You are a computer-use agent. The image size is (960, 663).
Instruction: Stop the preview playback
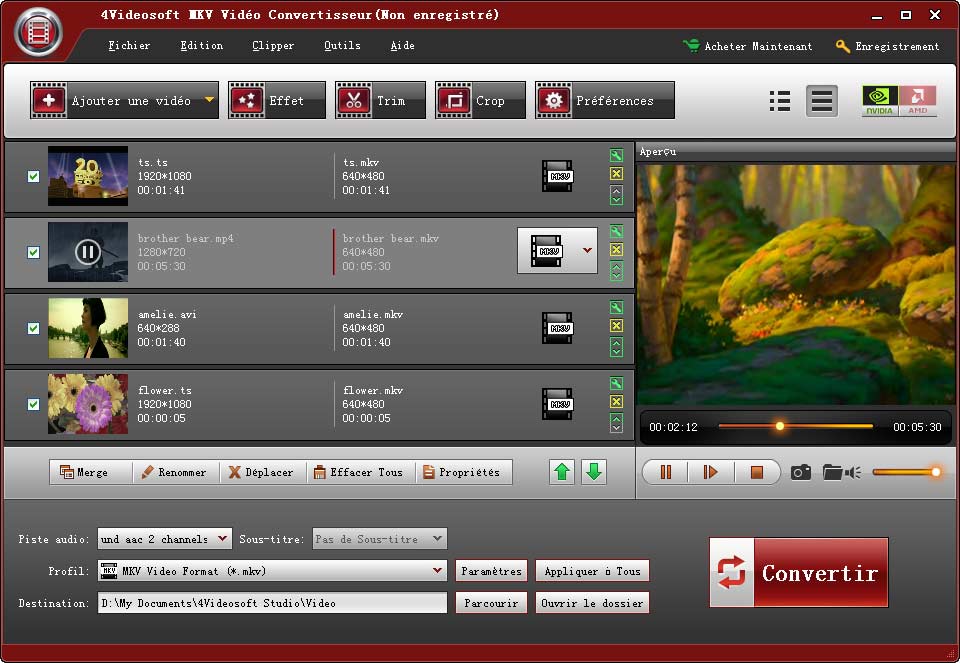pos(757,472)
